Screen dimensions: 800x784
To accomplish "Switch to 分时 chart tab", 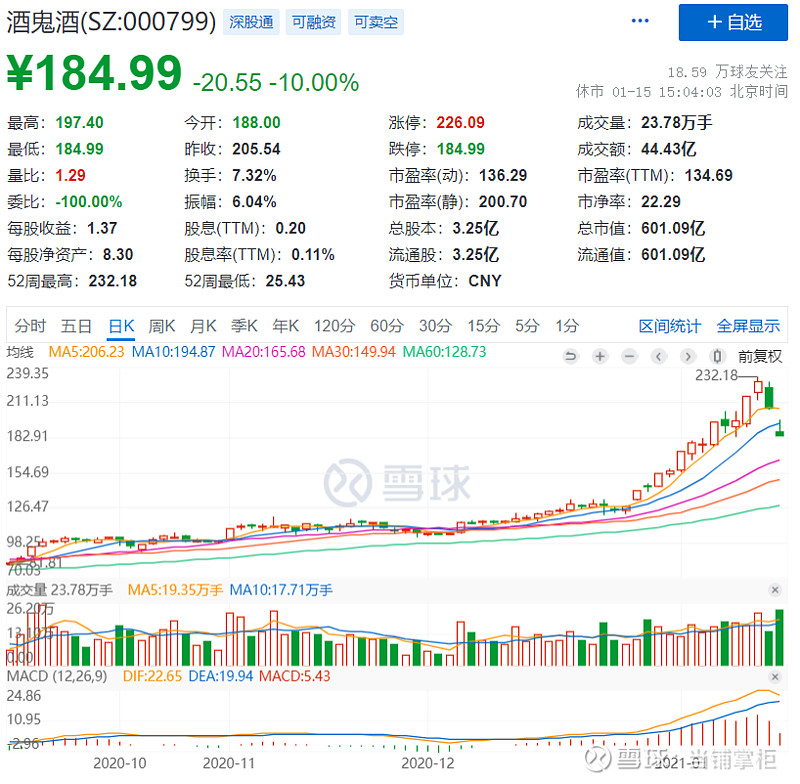I will pyautogui.click(x=30, y=325).
